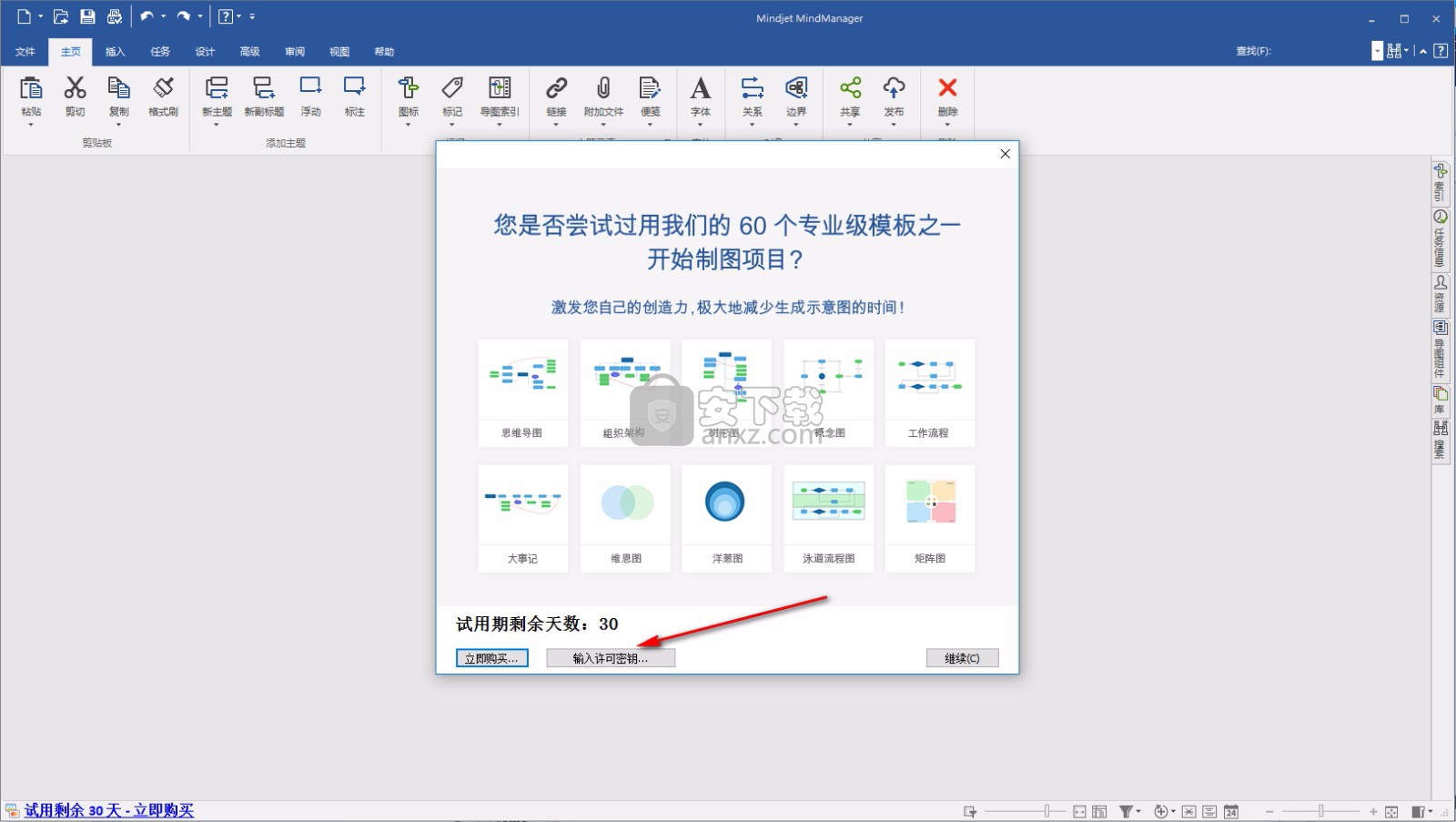Expand the Share (共享) dropdown arrow
1456x822 pixels.
[850, 124]
